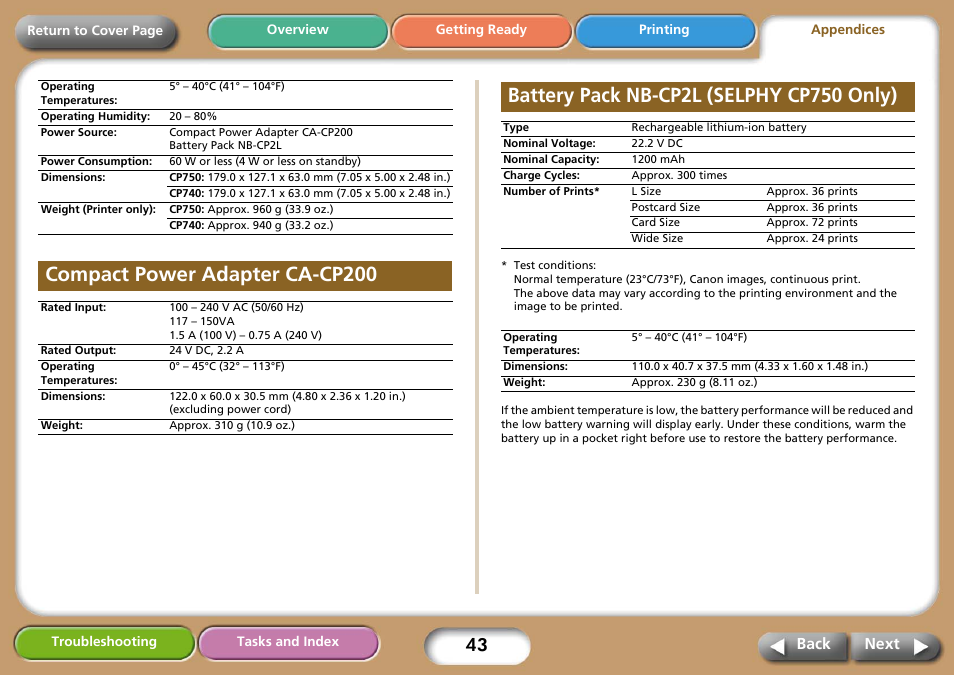Click the Power Consumption label

[x=96, y=161]
